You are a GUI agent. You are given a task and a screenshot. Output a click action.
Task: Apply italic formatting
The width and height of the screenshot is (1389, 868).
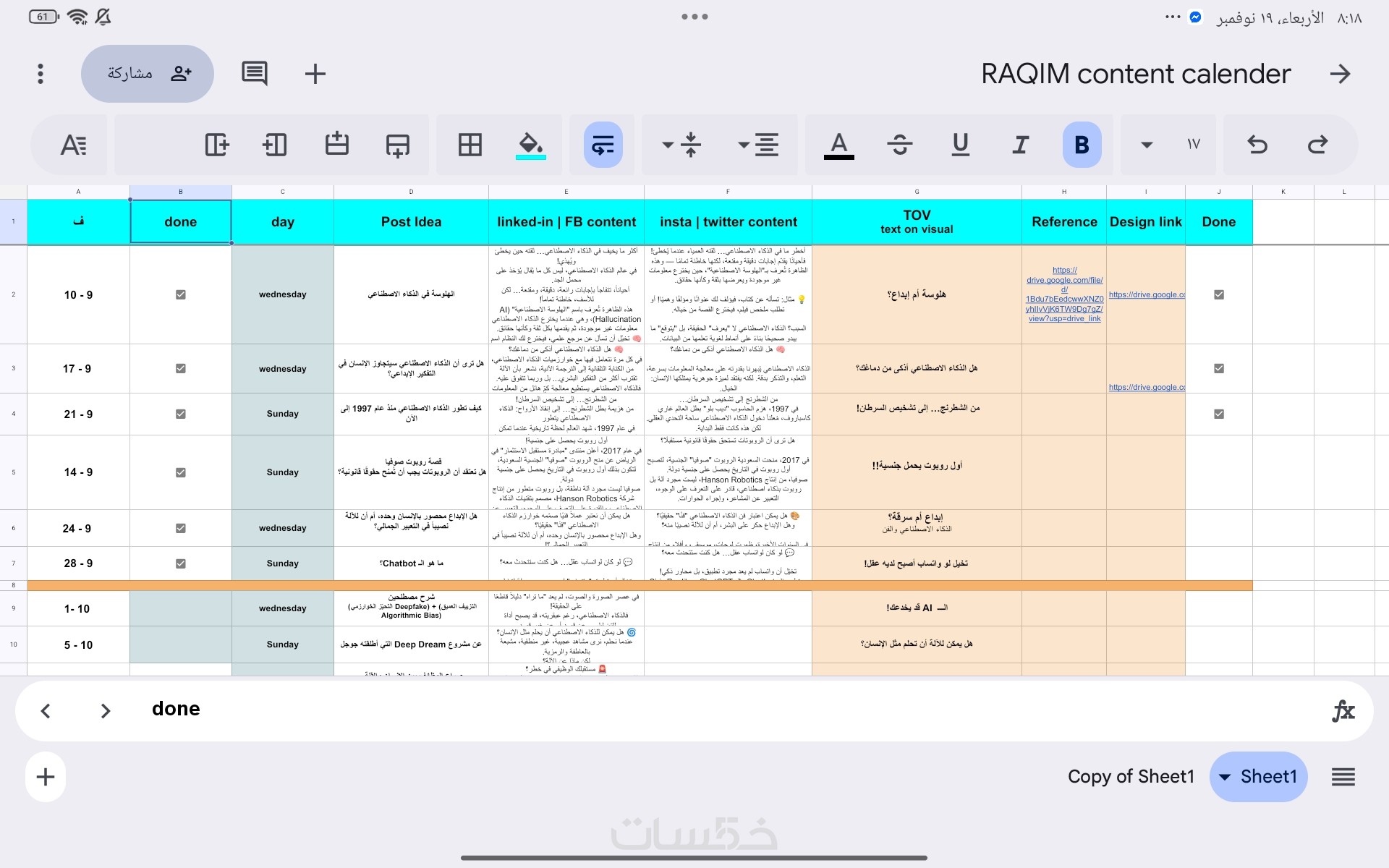click(1020, 145)
